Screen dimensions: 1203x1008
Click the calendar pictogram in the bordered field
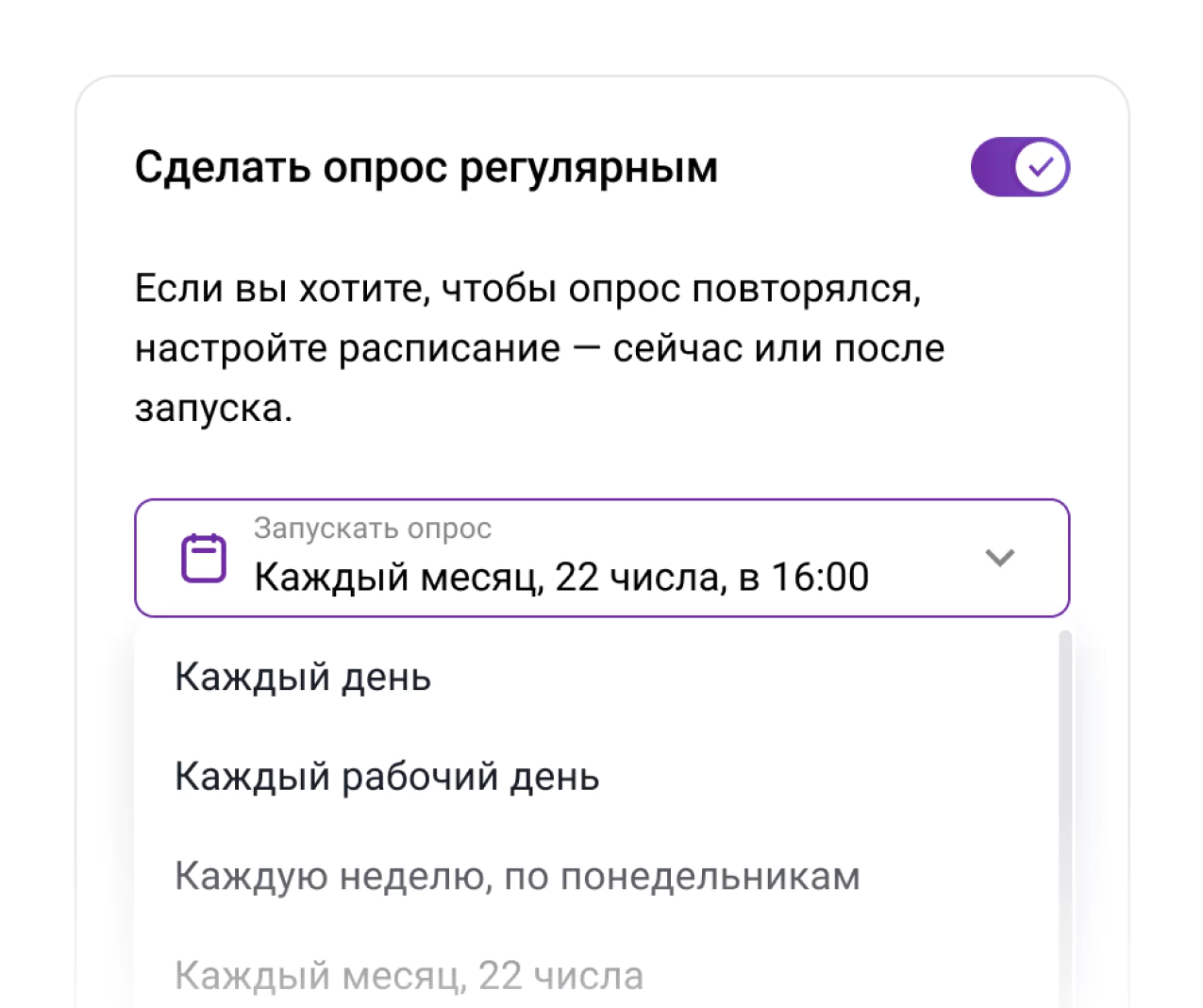pos(203,558)
